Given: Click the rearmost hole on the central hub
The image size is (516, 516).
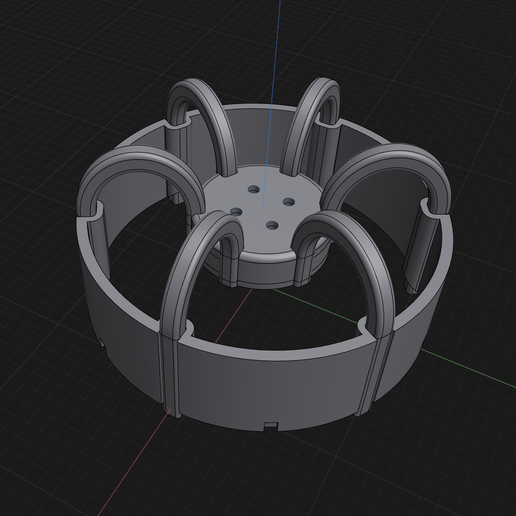Looking at the screenshot, I should pyautogui.click(x=254, y=190).
